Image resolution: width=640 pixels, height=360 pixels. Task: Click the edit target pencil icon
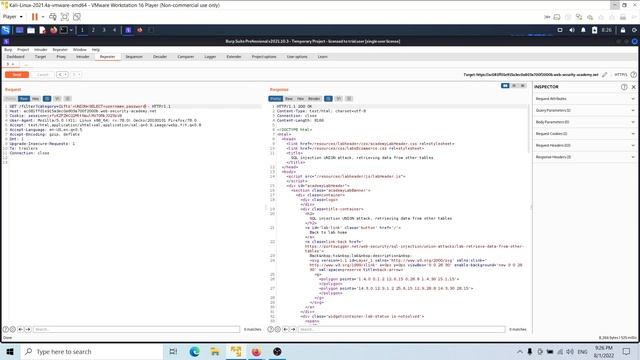coord(605,75)
